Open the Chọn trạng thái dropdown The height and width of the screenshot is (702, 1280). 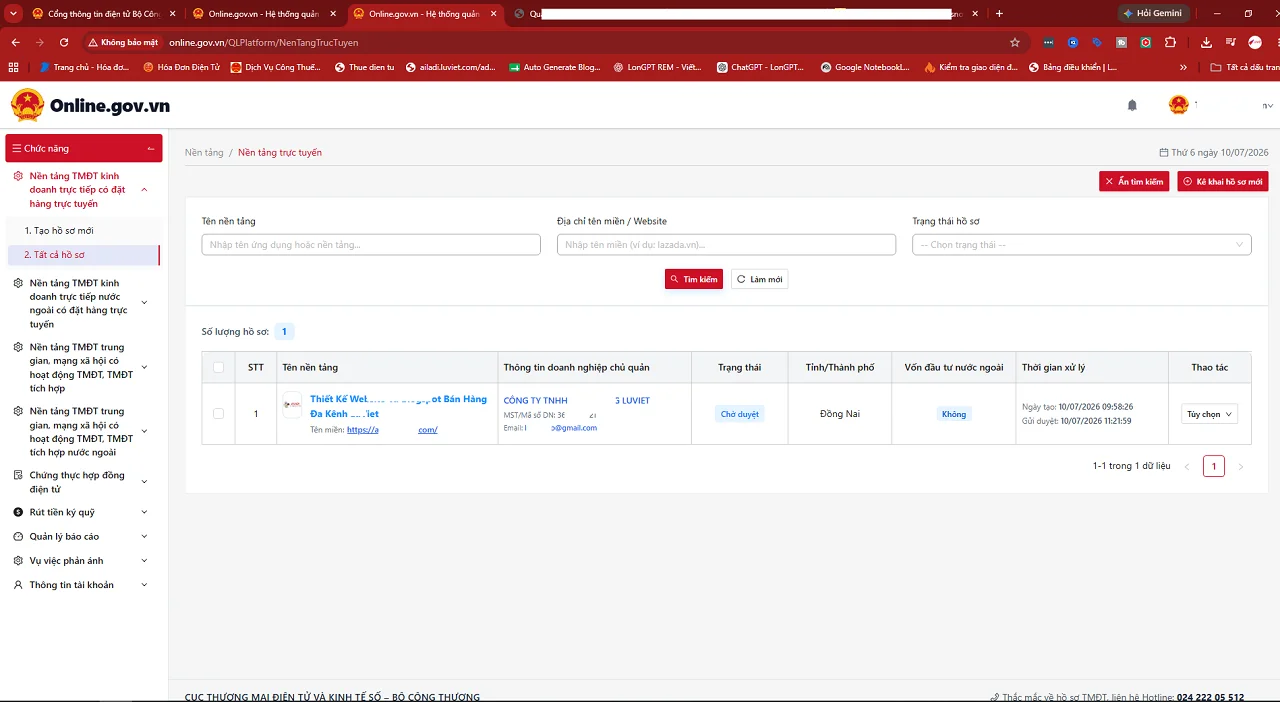pos(1081,245)
